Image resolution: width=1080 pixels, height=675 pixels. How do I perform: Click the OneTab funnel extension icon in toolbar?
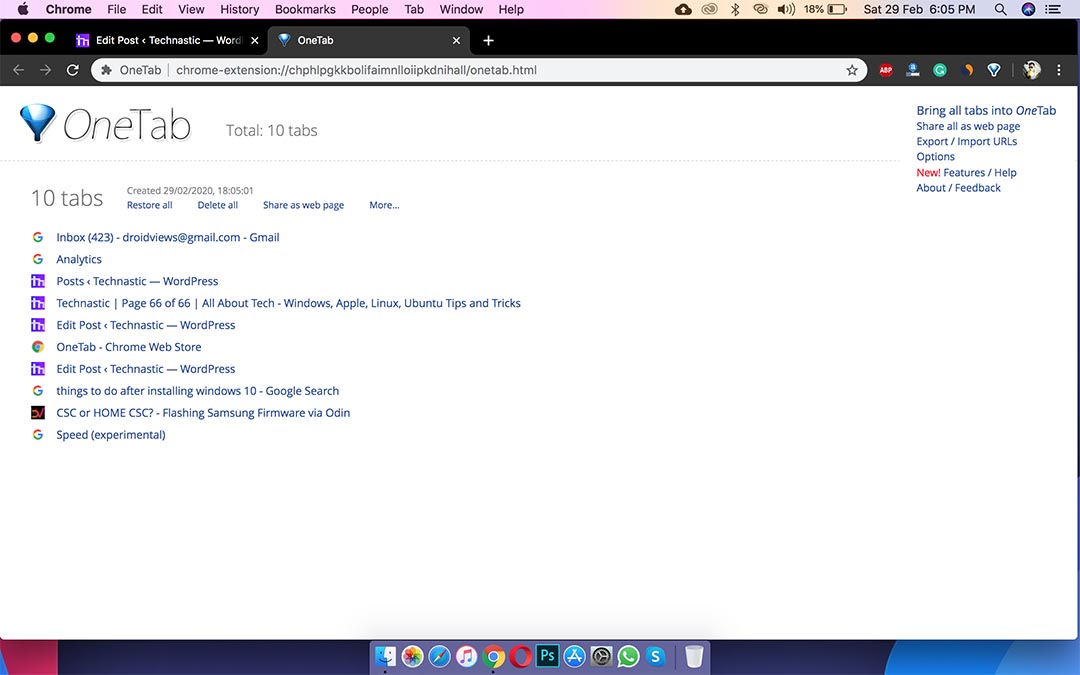pos(993,70)
